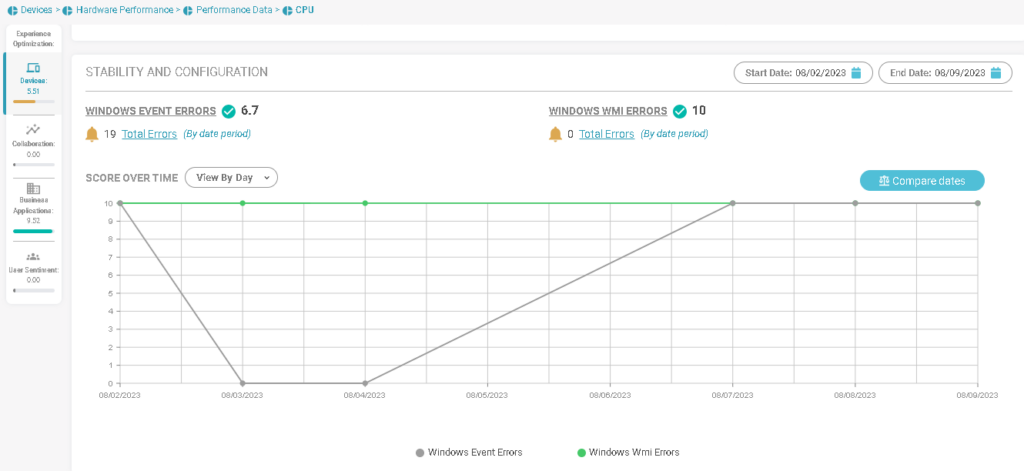Open the Start Date picker field
Screen dimensions: 1024x471
click(802, 73)
